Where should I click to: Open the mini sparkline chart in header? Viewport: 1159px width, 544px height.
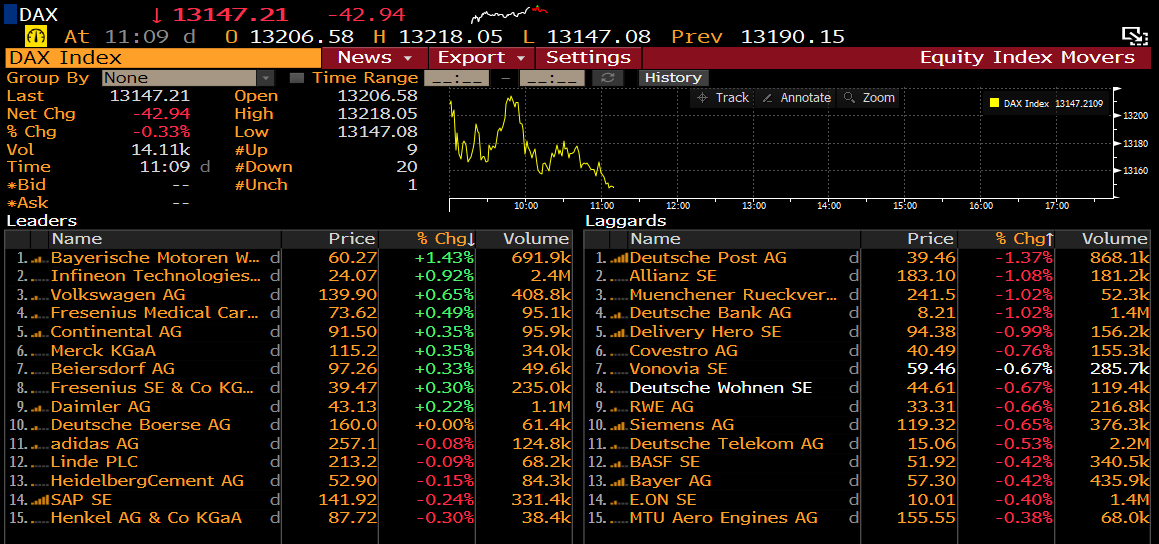509,13
